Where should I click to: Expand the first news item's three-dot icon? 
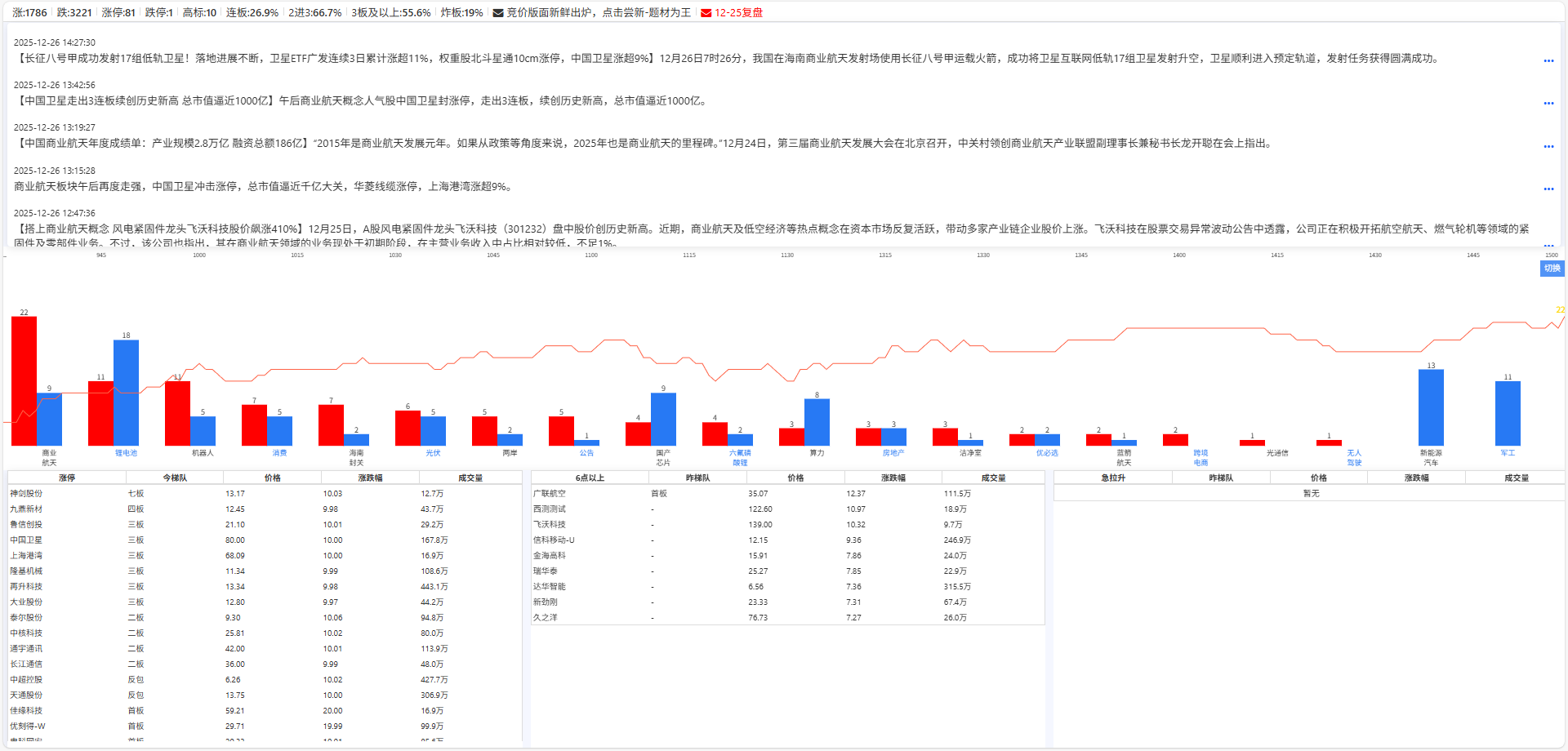tap(1548, 61)
